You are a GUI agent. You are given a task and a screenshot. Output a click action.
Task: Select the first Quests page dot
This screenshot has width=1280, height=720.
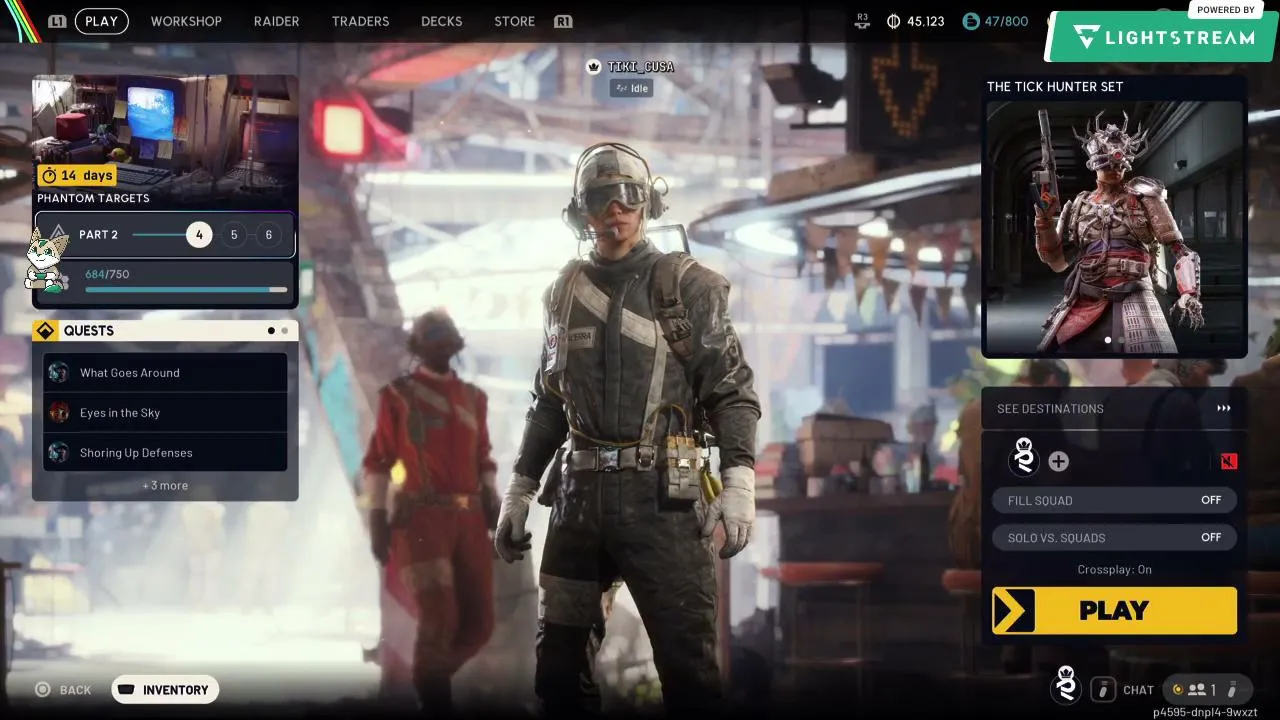271,331
